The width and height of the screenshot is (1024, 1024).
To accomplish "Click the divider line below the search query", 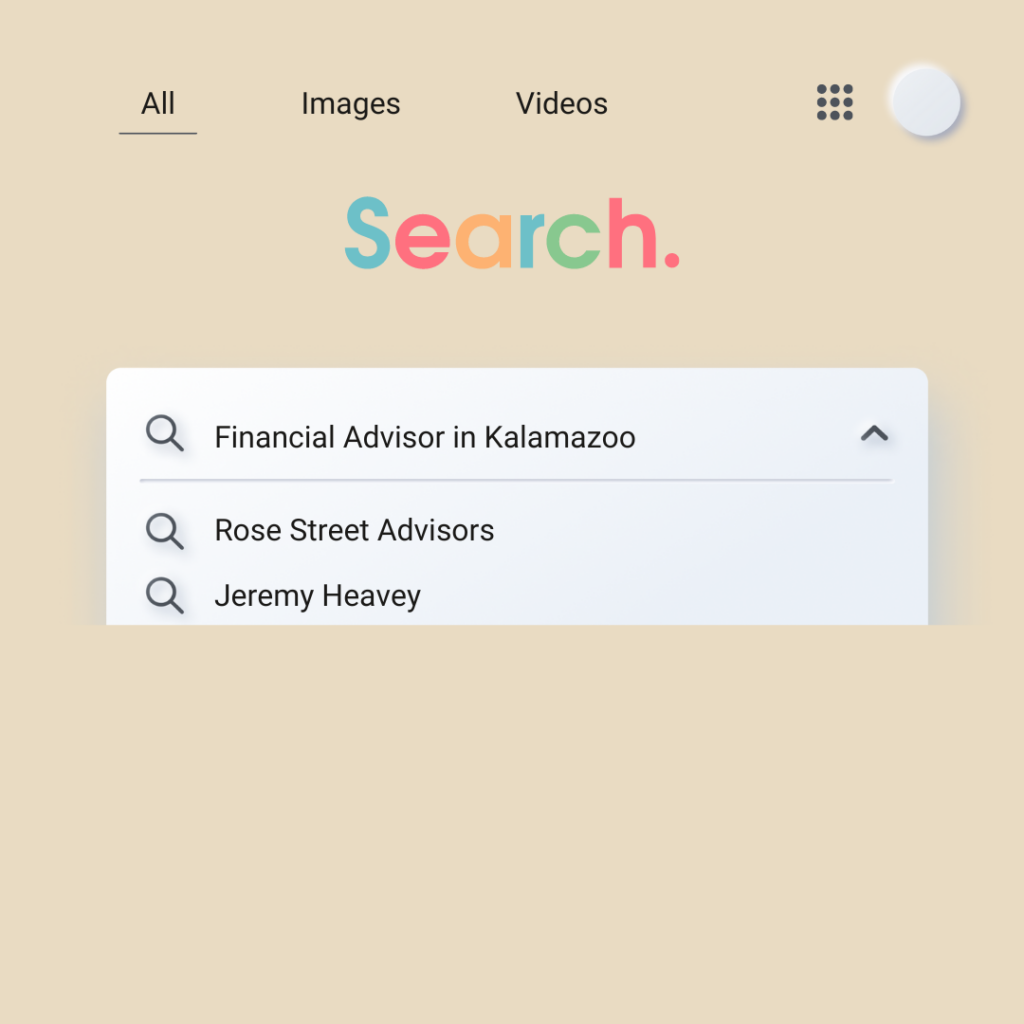I will tap(516, 480).
